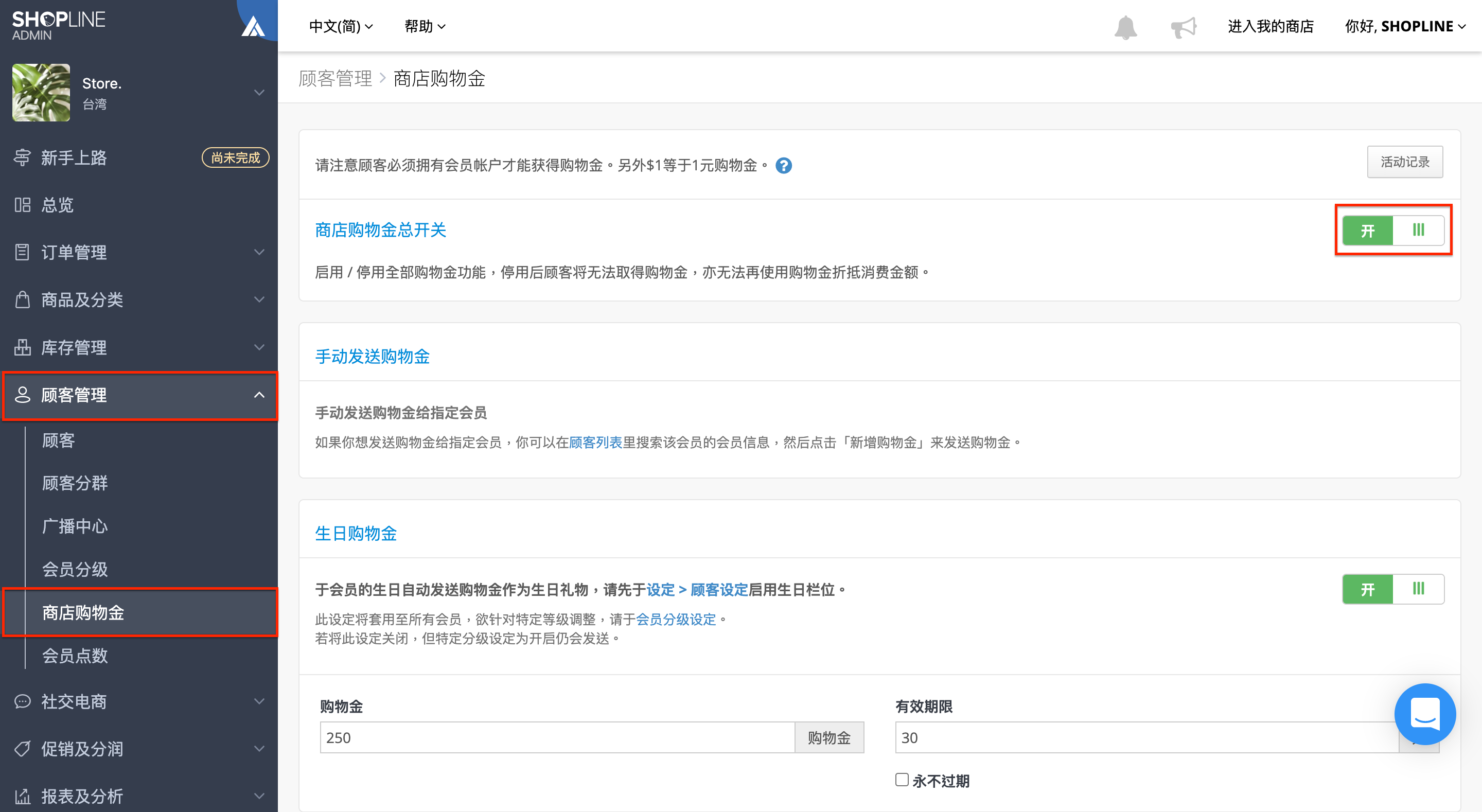Click the 报表及分析 chart icon
The height and width of the screenshot is (812, 1482).
click(x=23, y=797)
